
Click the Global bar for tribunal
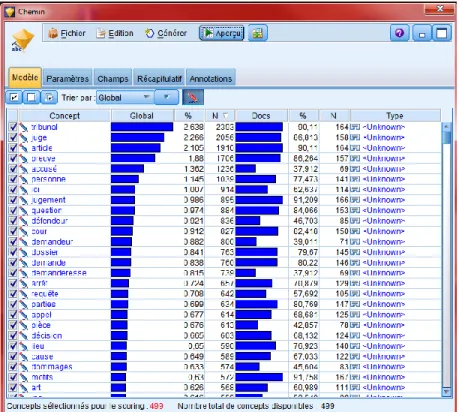(142, 127)
